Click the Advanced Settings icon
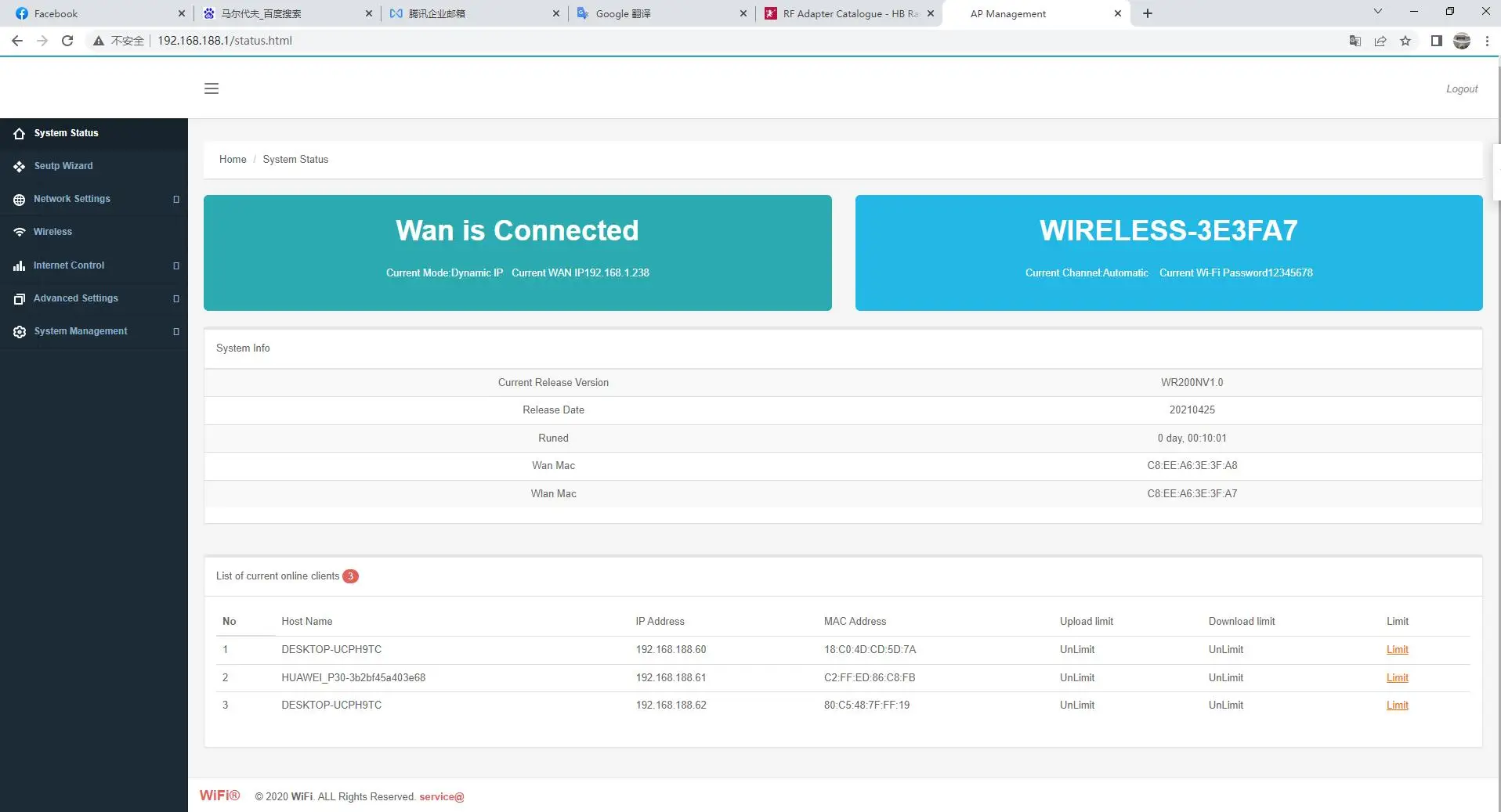Viewport: 1501px width, 812px height. click(x=20, y=299)
